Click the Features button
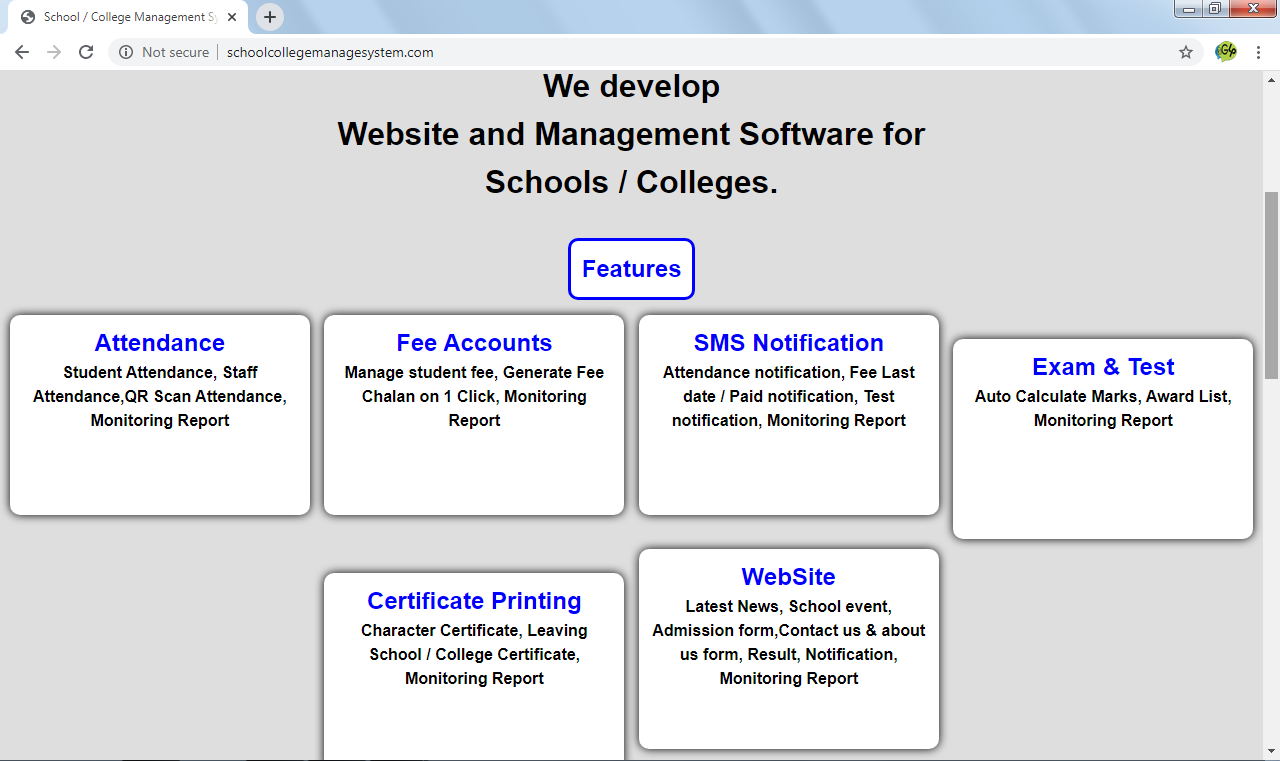The height and width of the screenshot is (761, 1280). click(631, 269)
